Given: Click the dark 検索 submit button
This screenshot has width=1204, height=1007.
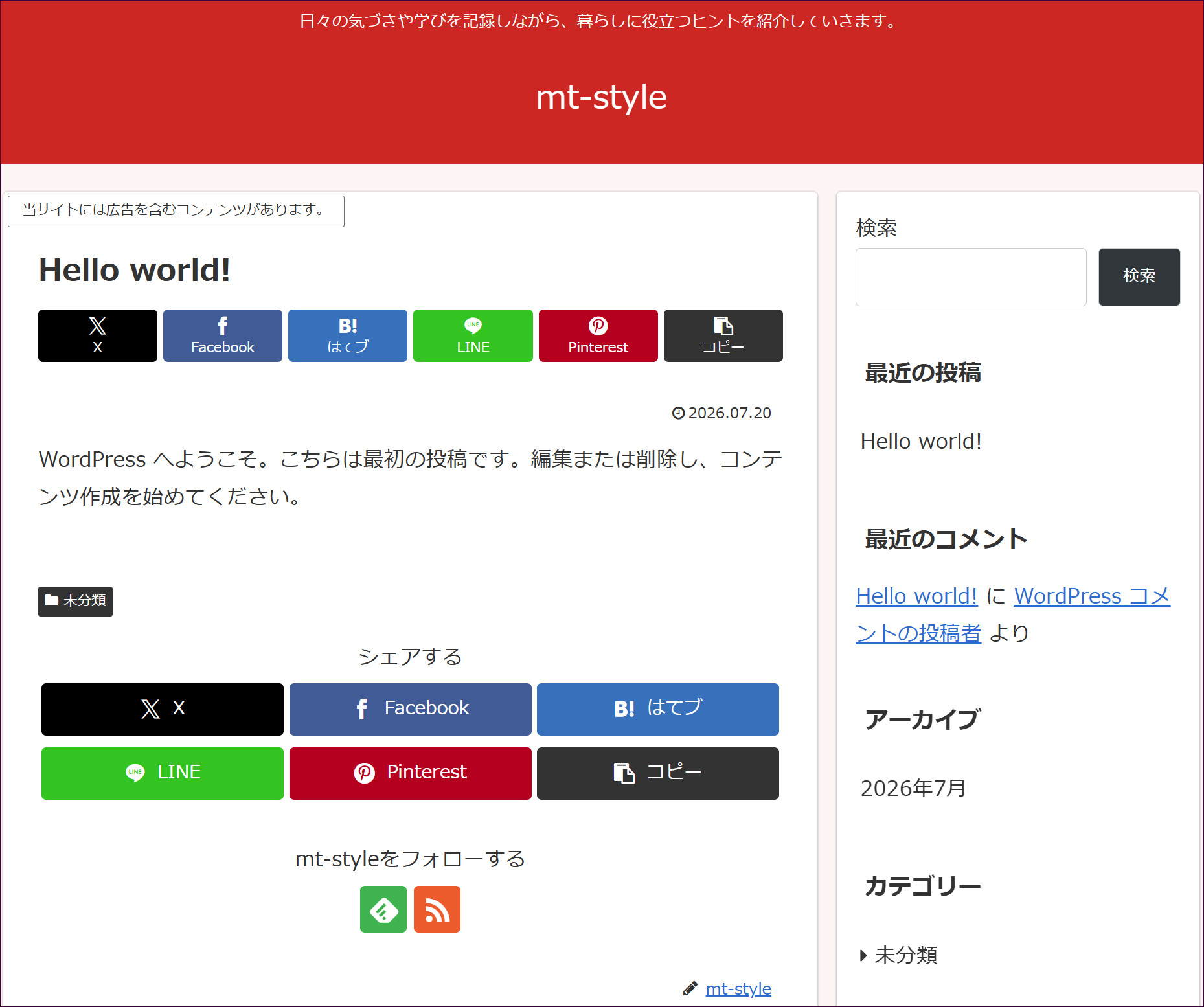Looking at the screenshot, I should click(x=1139, y=277).
